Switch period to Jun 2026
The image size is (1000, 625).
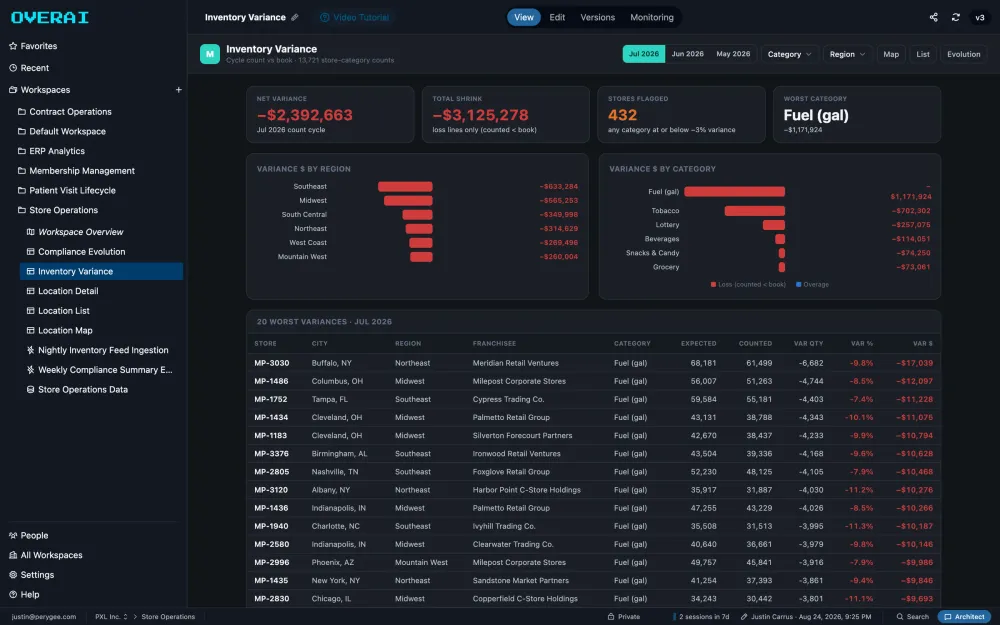(x=688, y=54)
